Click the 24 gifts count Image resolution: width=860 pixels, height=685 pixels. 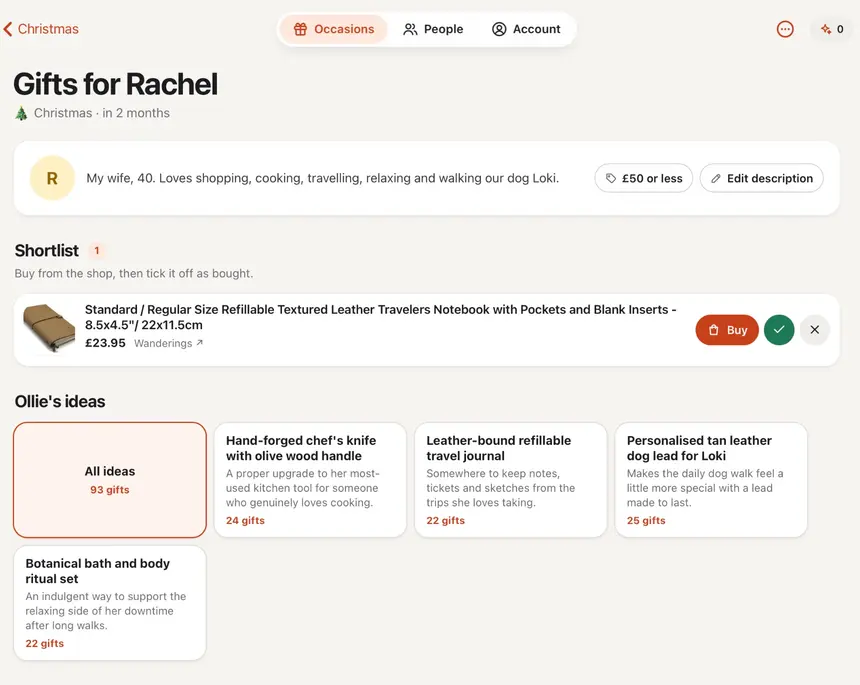(x=245, y=520)
